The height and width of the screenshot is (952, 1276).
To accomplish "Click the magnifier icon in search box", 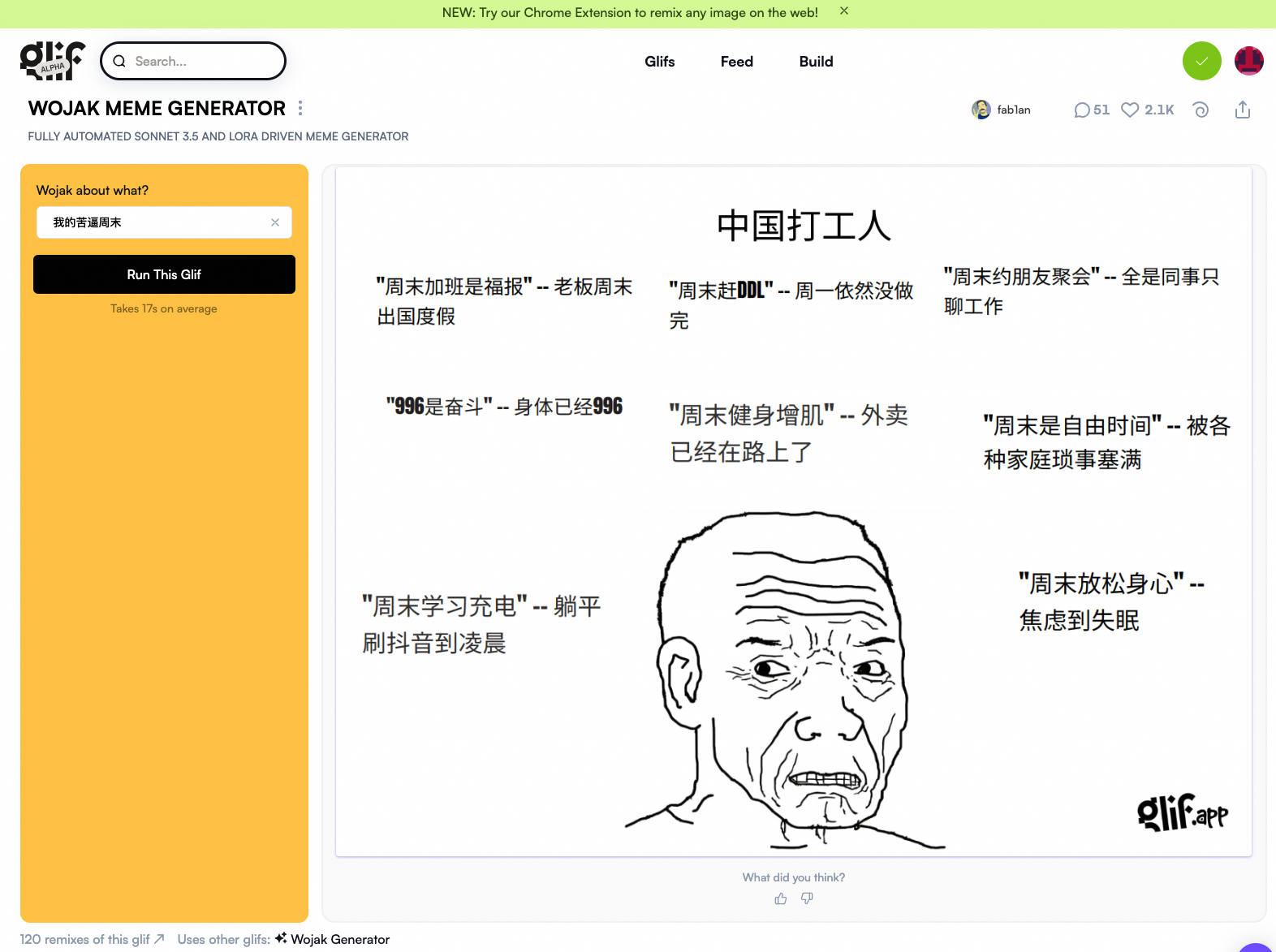I will [119, 61].
